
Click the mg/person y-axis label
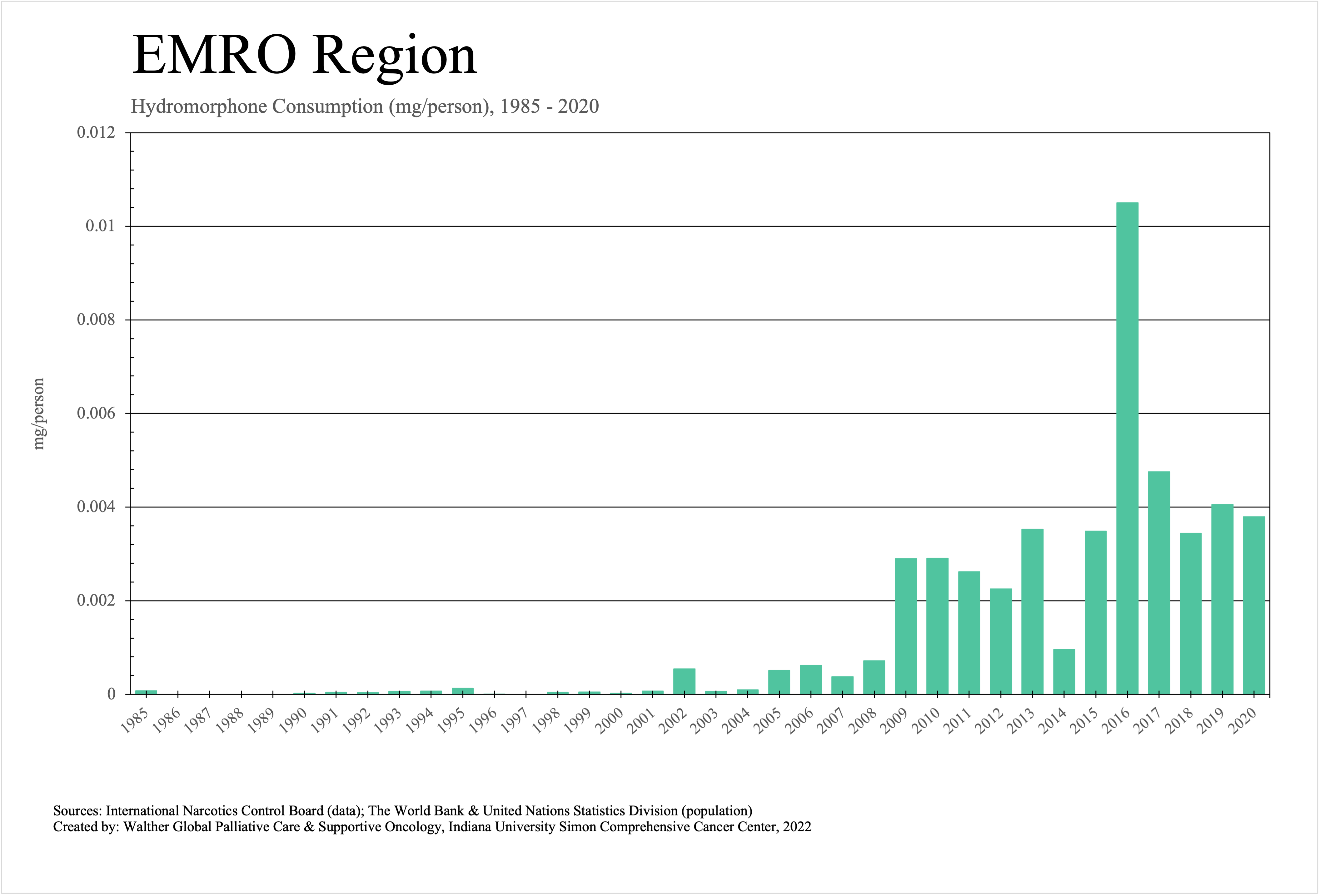pos(39,414)
